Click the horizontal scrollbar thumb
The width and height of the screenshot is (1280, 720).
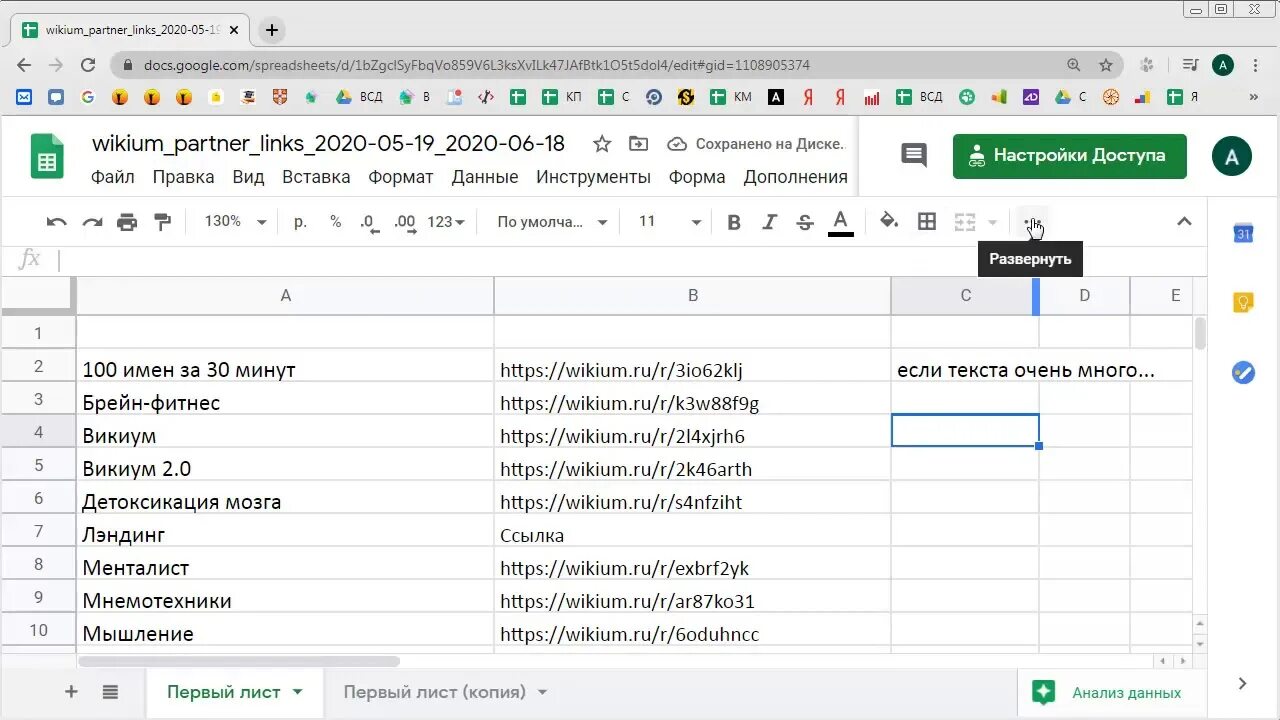coord(238,661)
